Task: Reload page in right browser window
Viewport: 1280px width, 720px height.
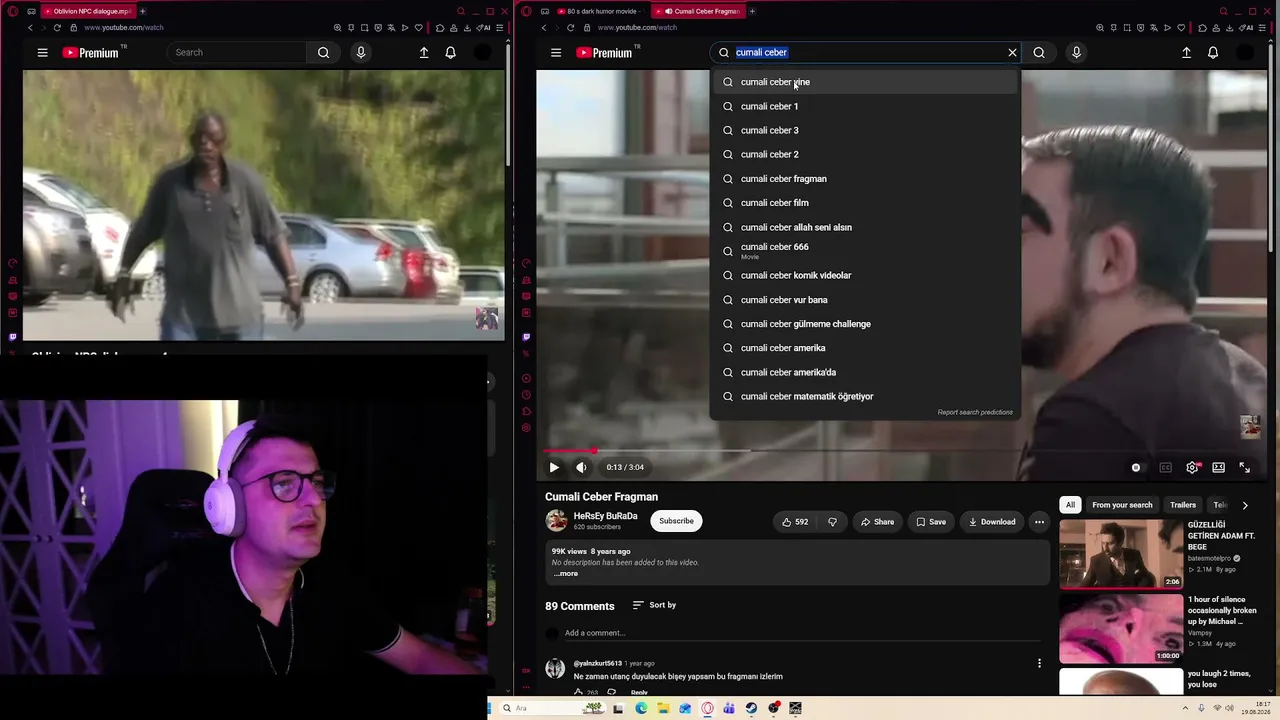Action: (x=571, y=28)
